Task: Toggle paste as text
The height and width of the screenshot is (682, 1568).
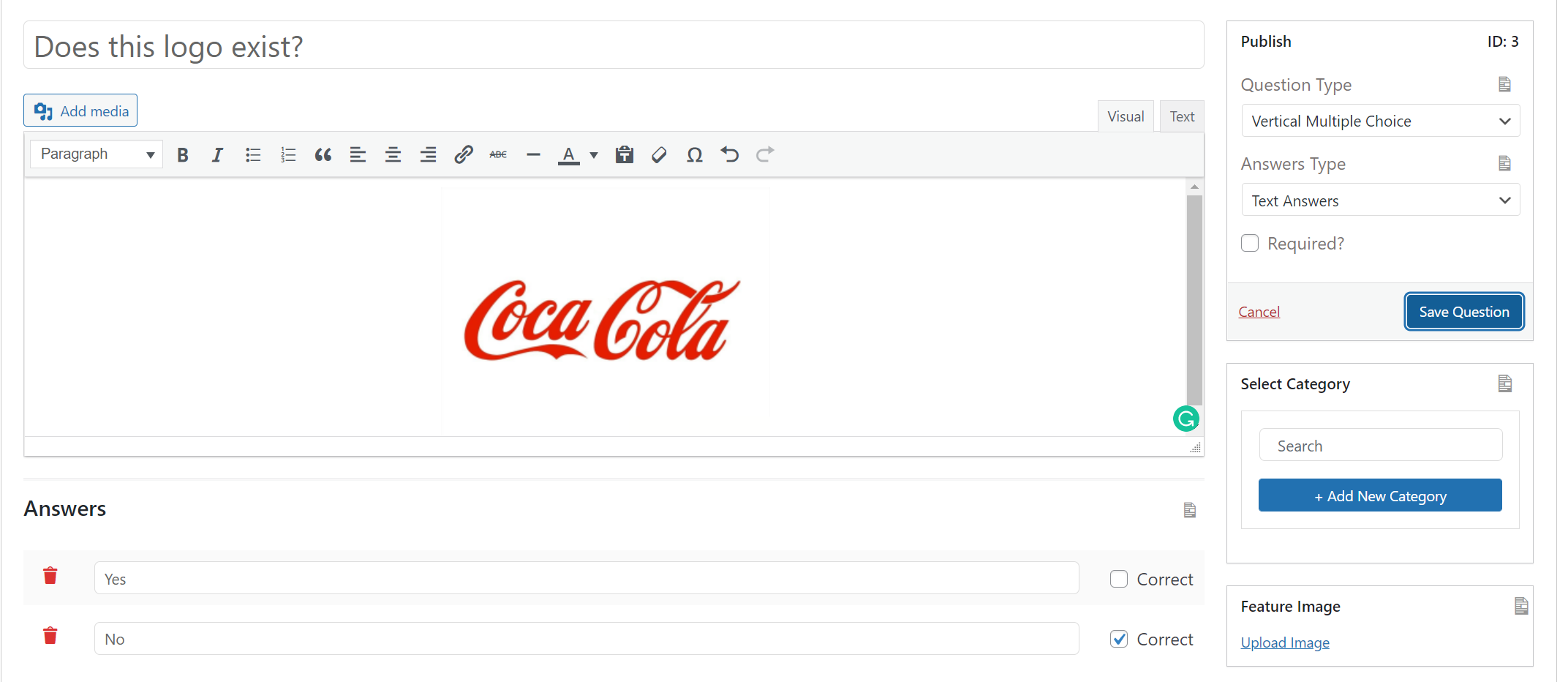Action: coord(625,154)
